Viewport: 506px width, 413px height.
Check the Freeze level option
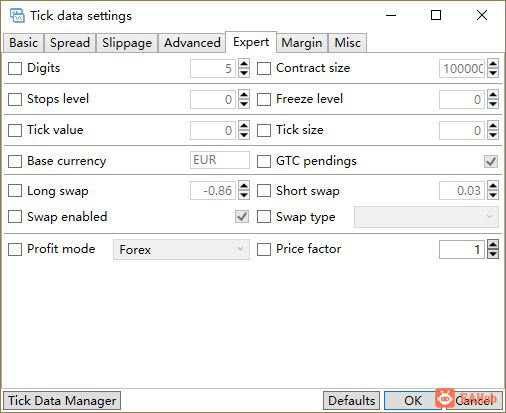tap(264, 99)
